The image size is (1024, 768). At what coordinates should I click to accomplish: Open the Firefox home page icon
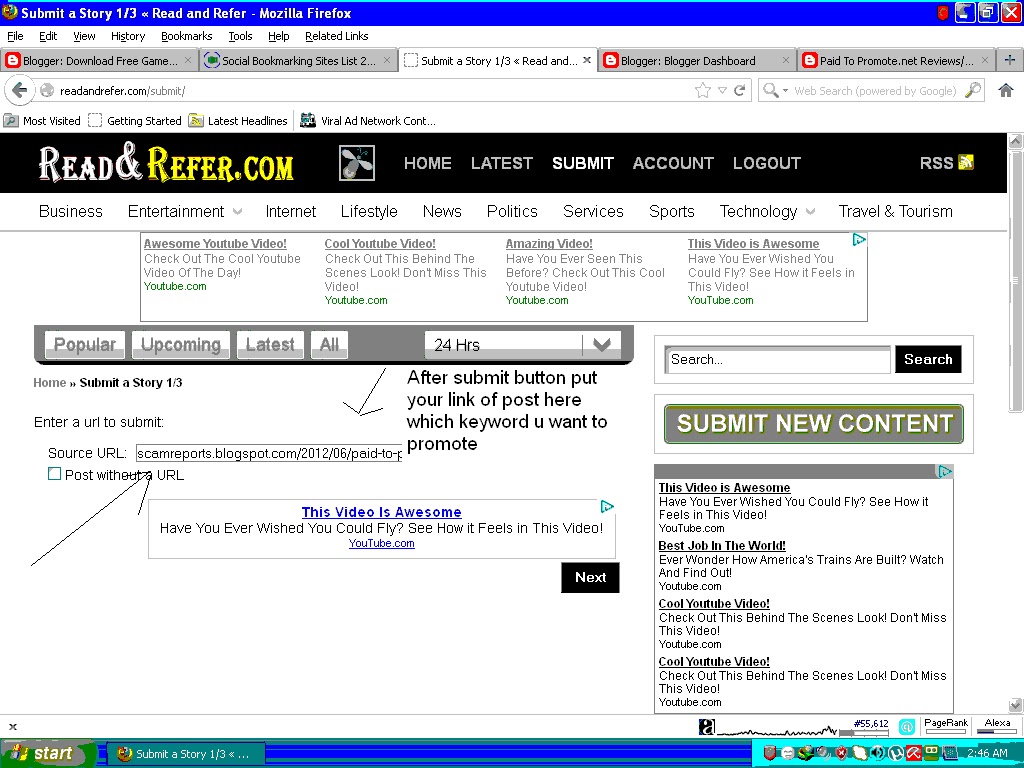click(x=1006, y=90)
